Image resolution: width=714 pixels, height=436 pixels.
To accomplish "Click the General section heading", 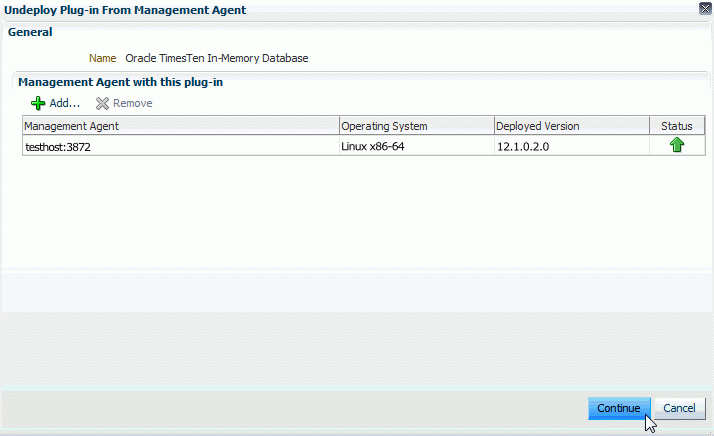I will click(30, 32).
